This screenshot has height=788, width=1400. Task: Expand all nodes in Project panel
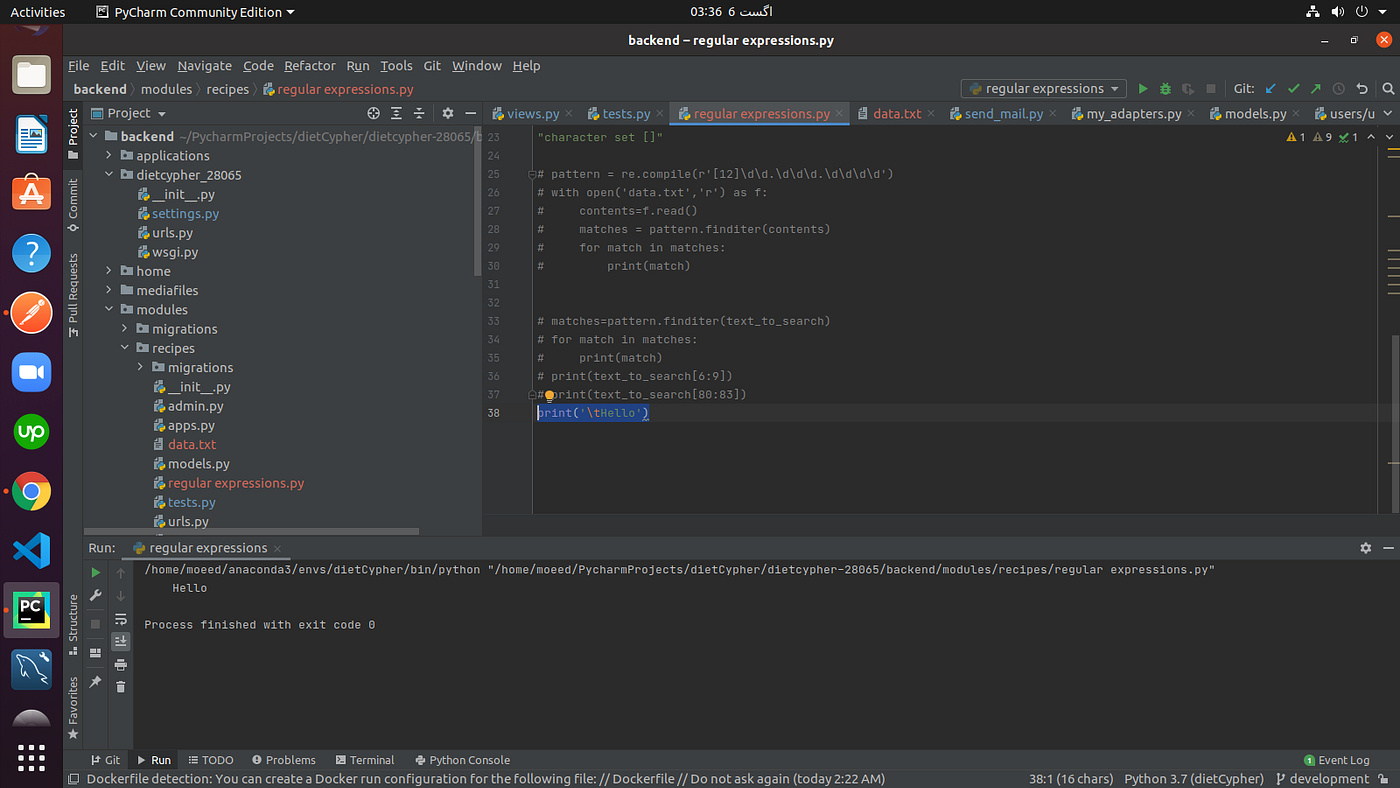397,114
